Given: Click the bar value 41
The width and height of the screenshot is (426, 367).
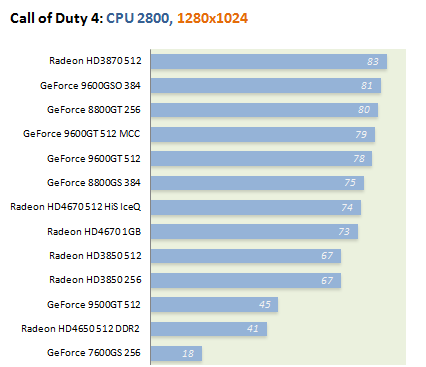Looking at the screenshot, I should [253, 329].
